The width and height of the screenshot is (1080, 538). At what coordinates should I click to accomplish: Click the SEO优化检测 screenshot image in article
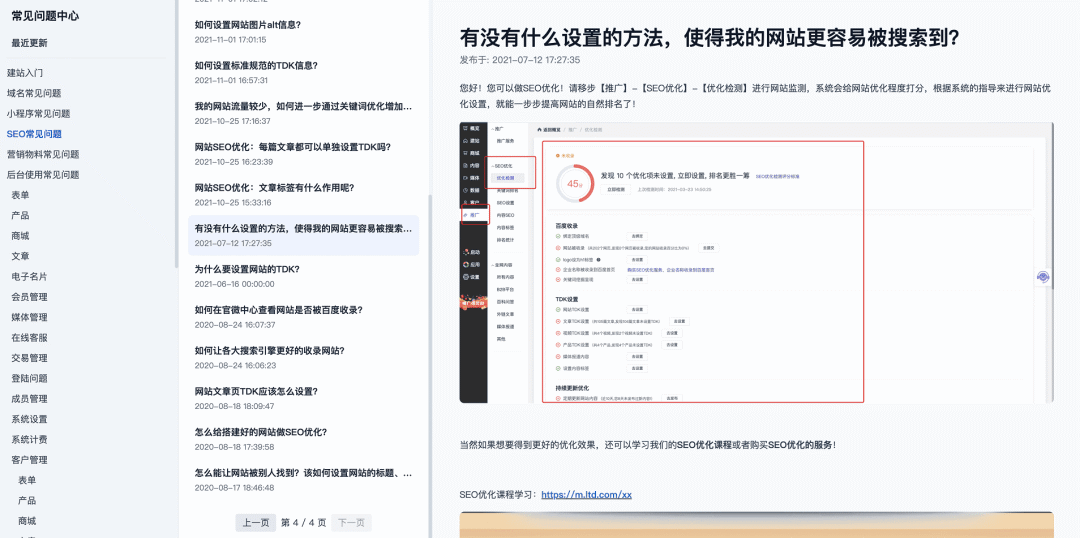(756, 263)
